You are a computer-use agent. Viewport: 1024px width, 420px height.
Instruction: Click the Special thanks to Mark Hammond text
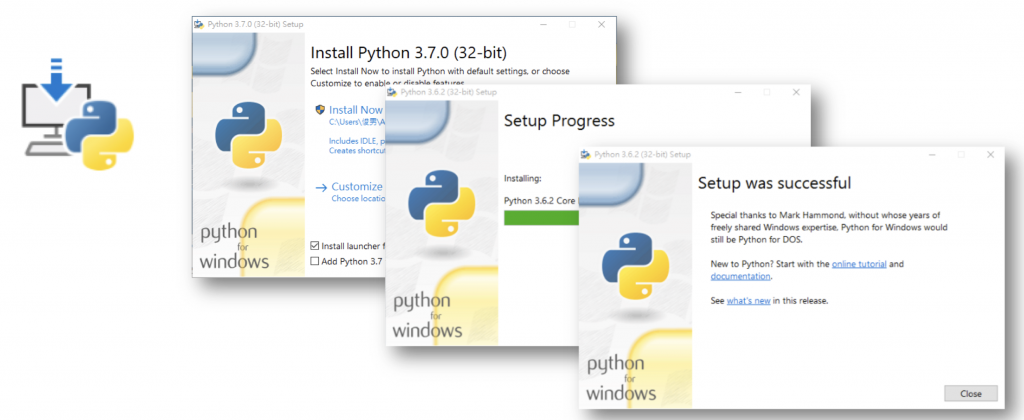(829, 227)
